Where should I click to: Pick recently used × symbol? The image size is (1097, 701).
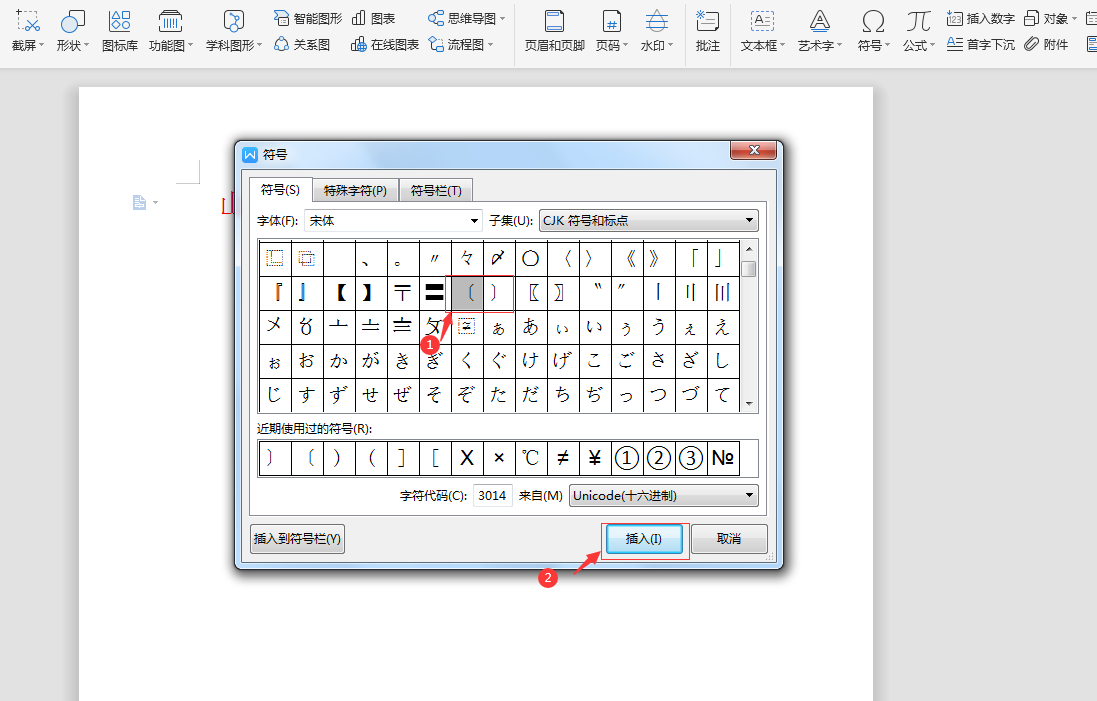coord(499,458)
